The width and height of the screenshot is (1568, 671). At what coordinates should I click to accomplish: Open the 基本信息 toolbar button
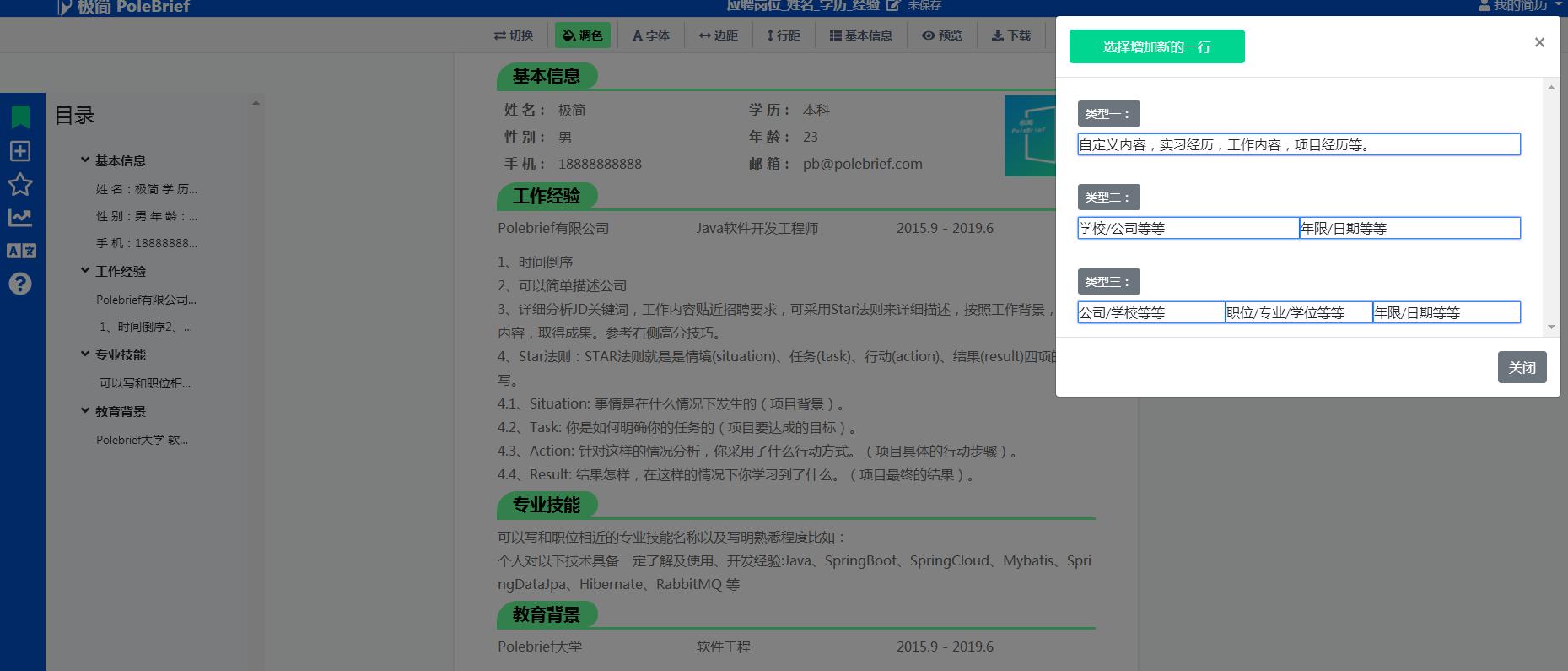(861, 35)
